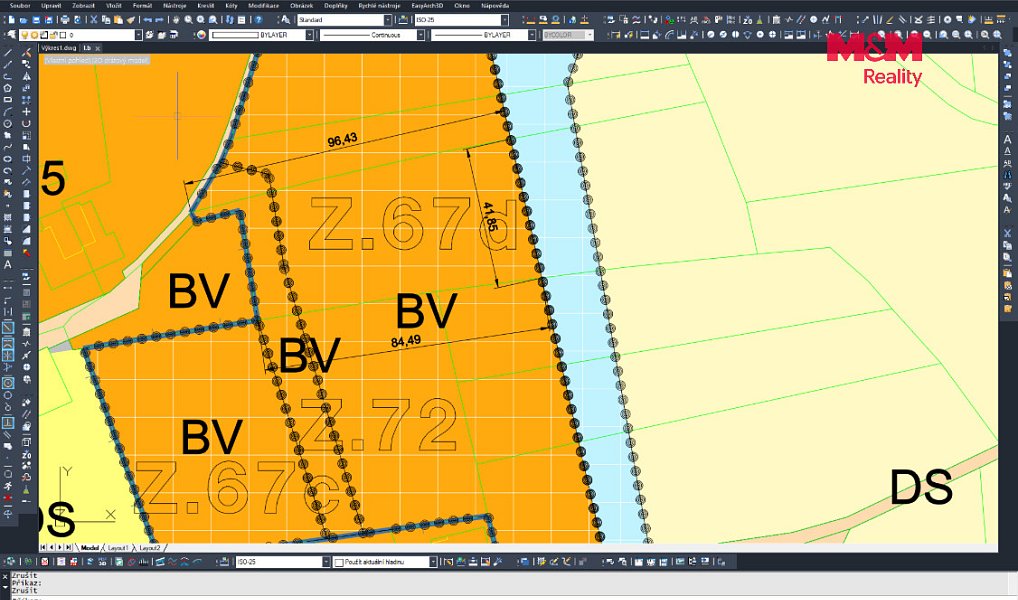The height and width of the screenshot is (600, 1018).
Task: Open the 'Použít aktuální hladinu' dropdown
Action: (x=384, y=562)
